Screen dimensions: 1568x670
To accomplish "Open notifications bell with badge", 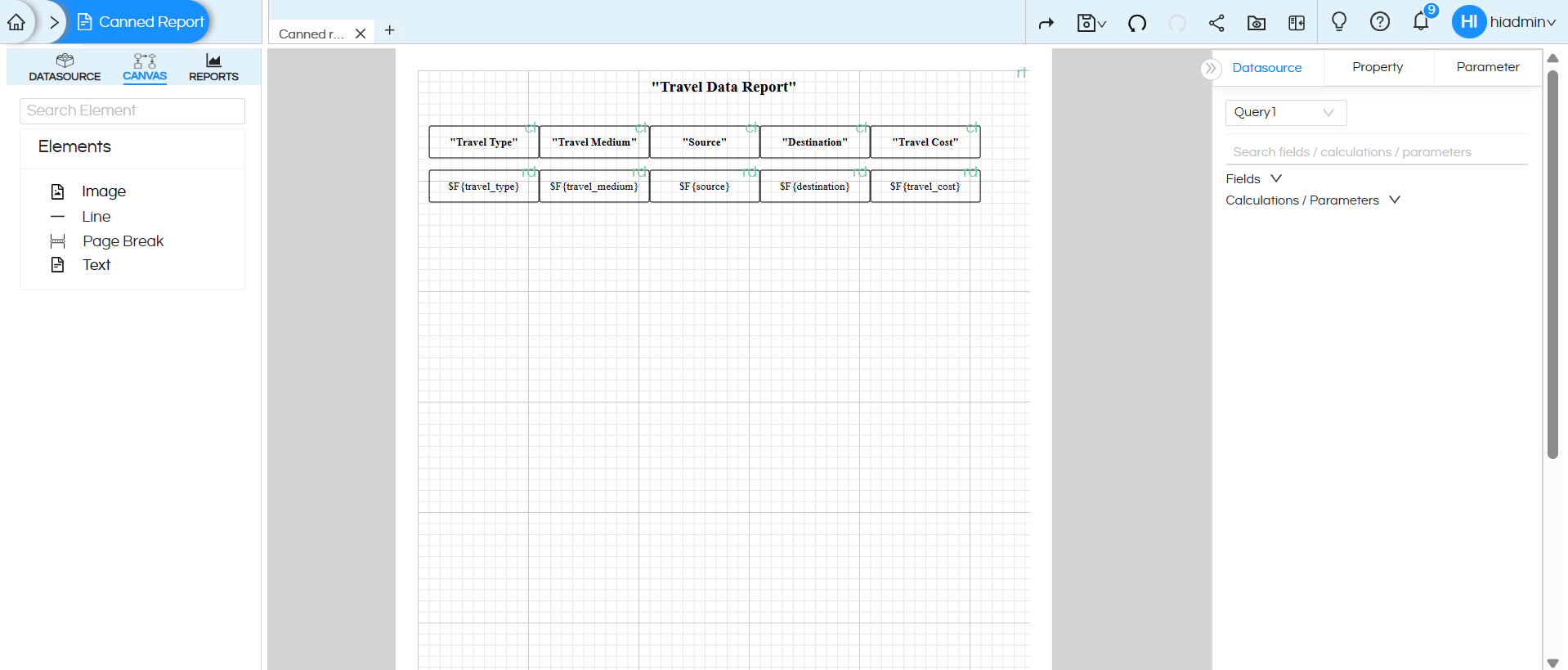I will pos(1421,22).
